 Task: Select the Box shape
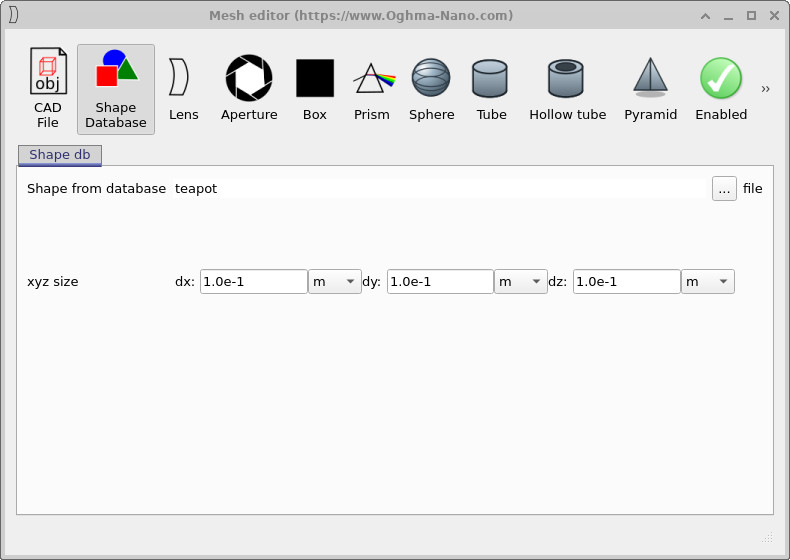(314, 89)
